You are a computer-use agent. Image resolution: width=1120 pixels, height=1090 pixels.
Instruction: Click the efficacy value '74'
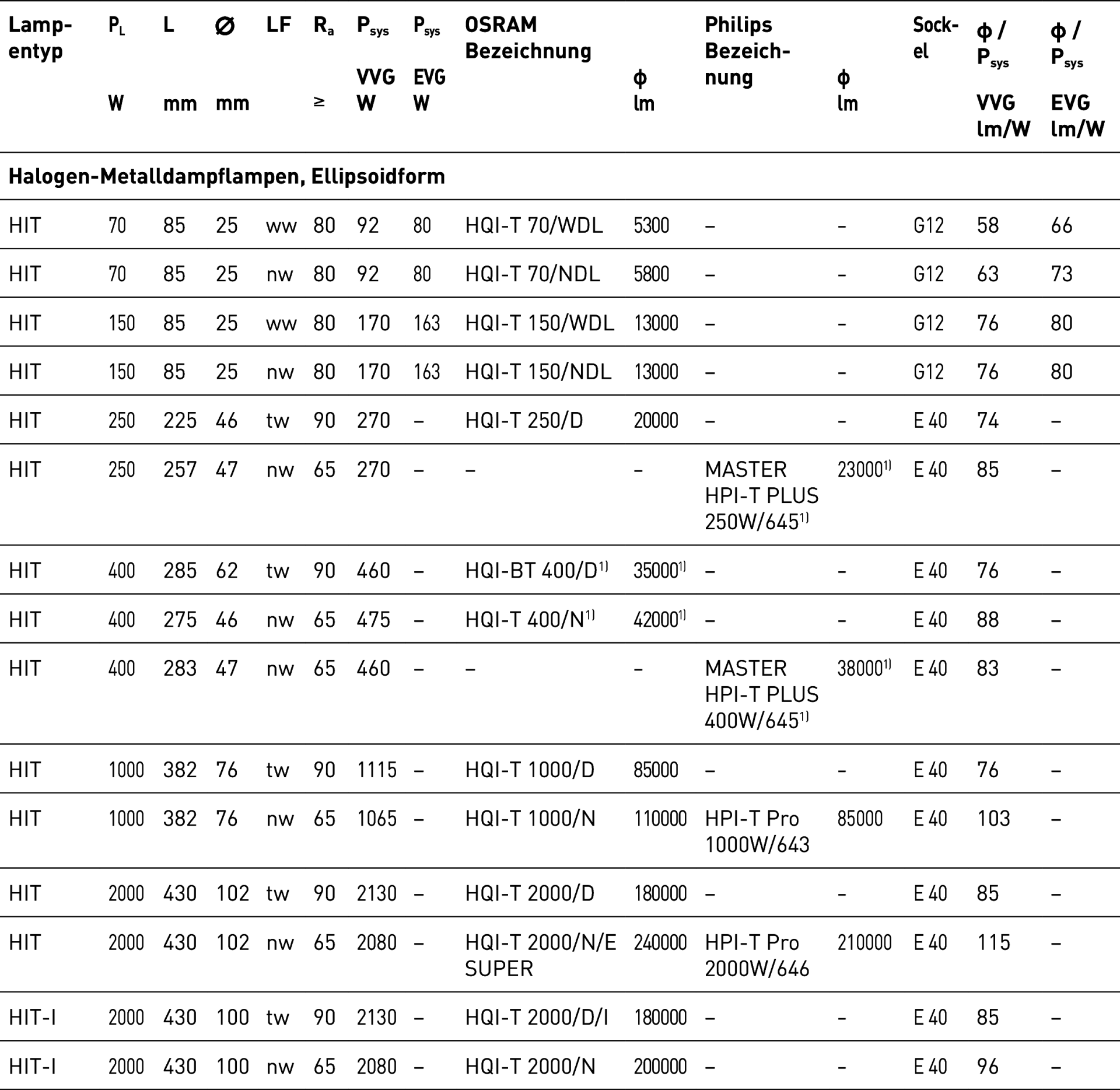click(988, 421)
